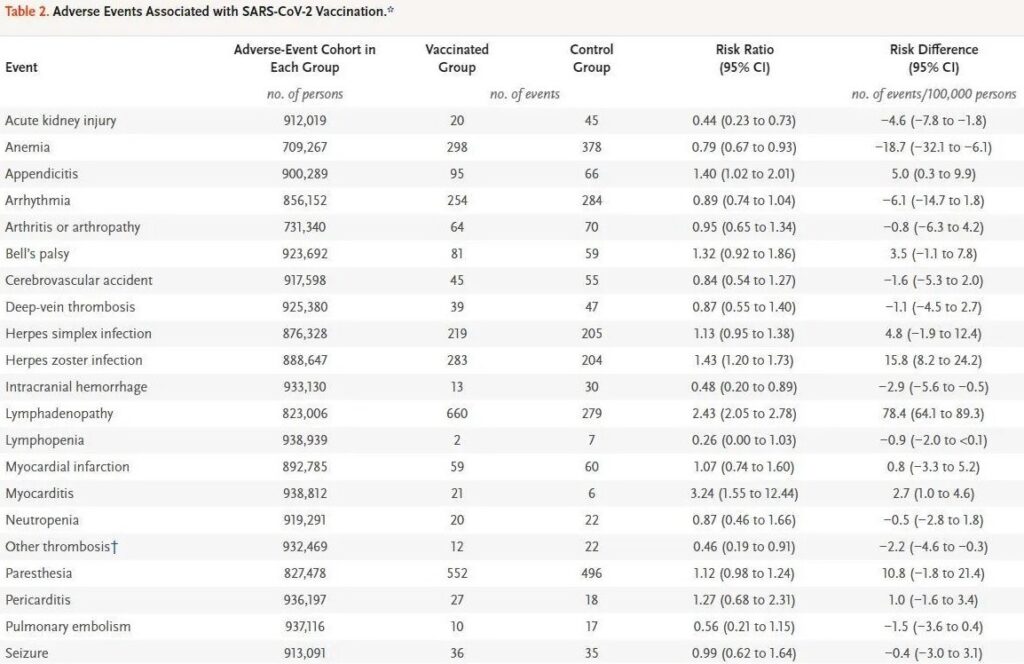Image resolution: width=1024 pixels, height=664 pixels.
Task: Click the dagger footnote beside Other thrombosis
Action: (116, 546)
